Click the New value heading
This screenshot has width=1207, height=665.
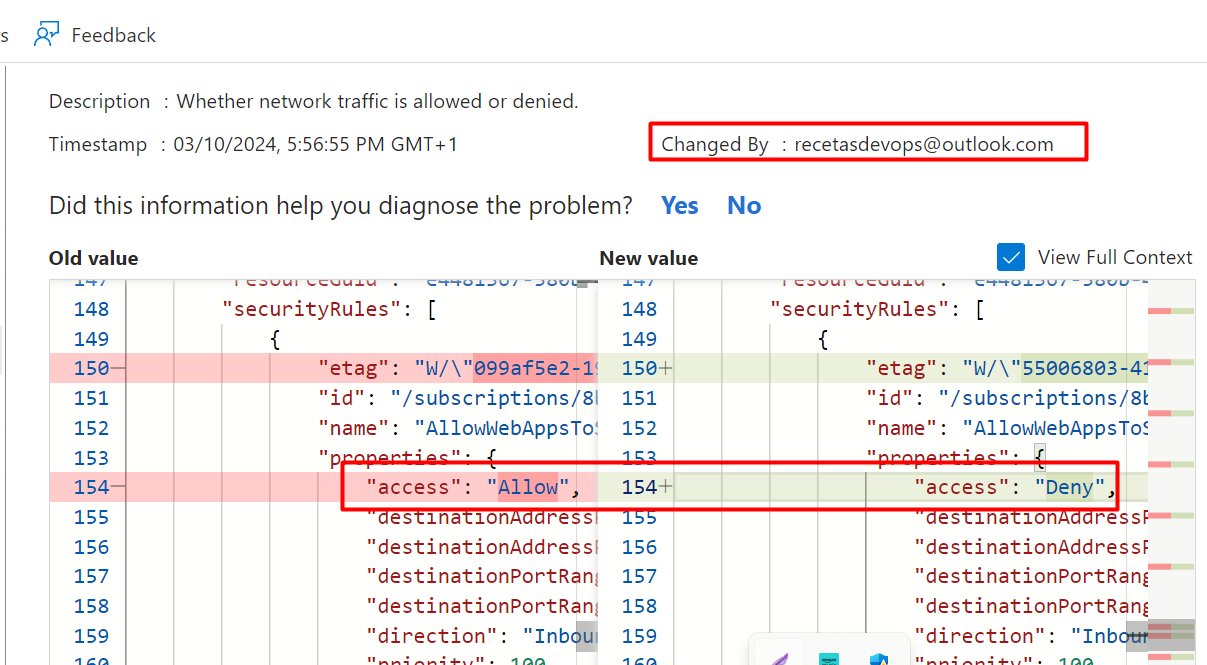[649, 258]
